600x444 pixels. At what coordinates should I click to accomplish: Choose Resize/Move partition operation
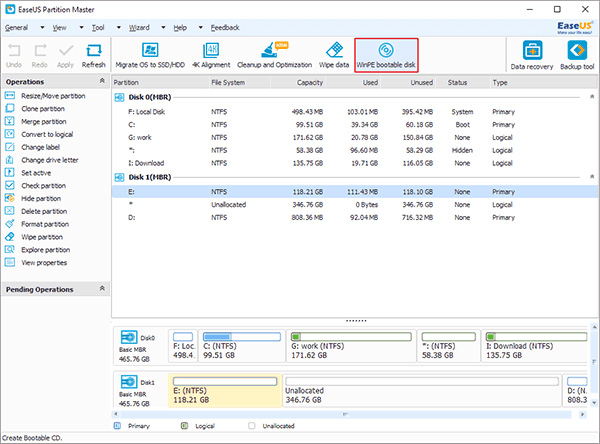click(x=53, y=96)
